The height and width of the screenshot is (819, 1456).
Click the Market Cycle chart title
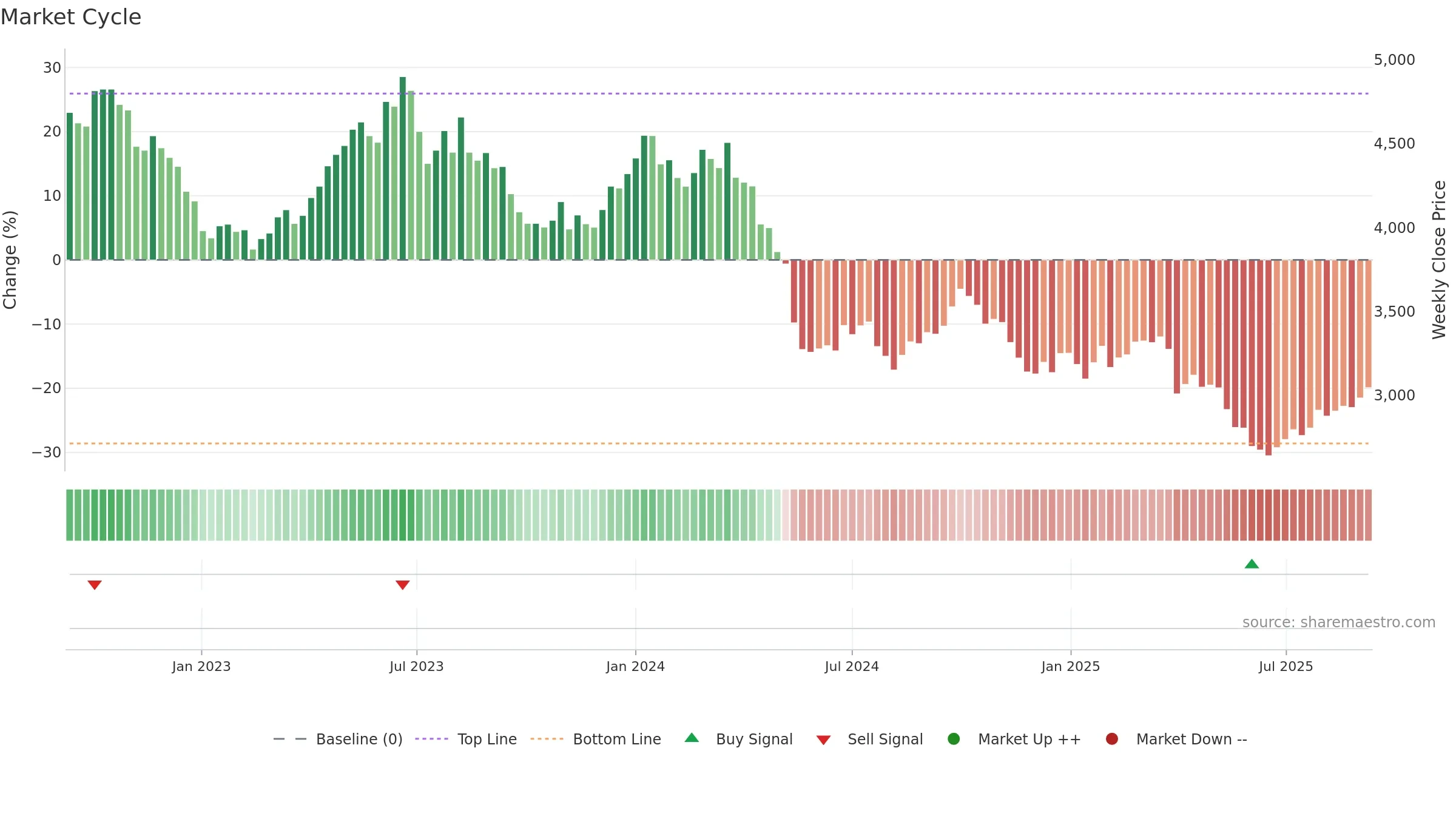tap(71, 17)
